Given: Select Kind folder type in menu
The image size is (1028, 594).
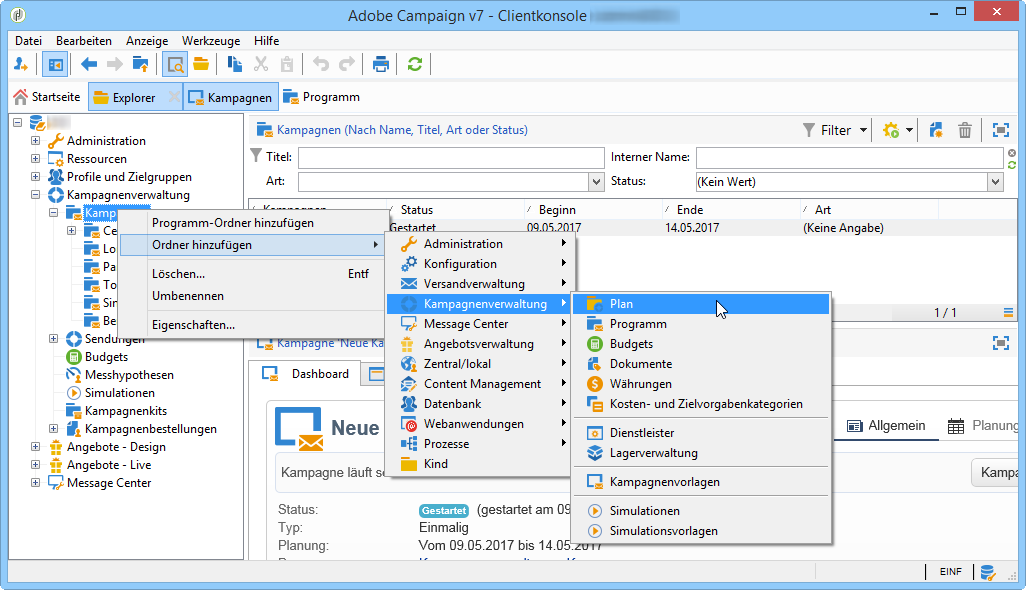Looking at the screenshot, I should pyautogui.click(x=481, y=464).
